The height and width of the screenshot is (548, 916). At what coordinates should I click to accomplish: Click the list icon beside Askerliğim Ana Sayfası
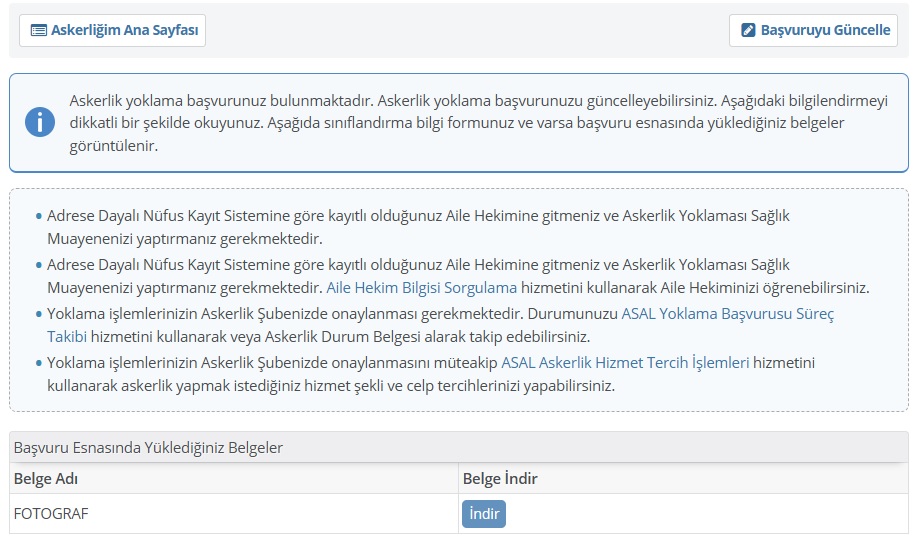(39, 30)
